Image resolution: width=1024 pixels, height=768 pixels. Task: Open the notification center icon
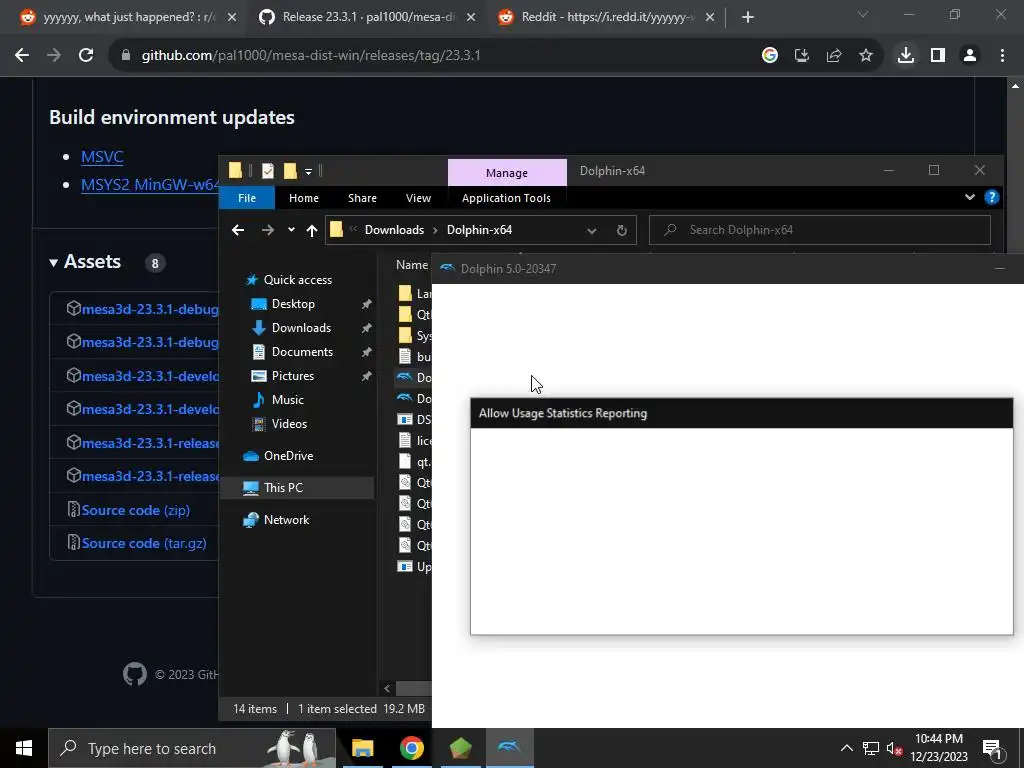pyautogui.click(x=992, y=749)
